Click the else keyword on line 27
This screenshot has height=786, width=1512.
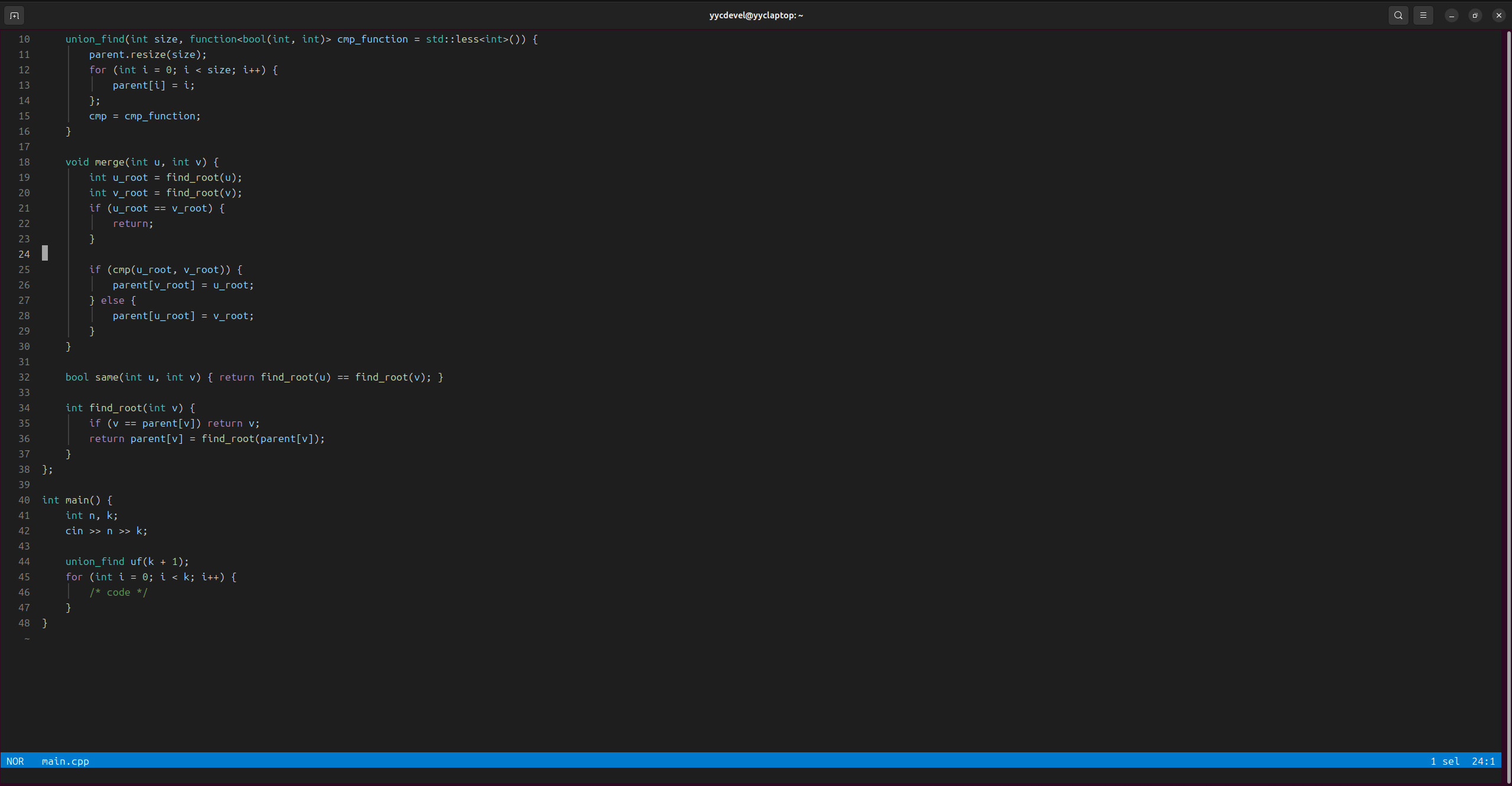112,300
